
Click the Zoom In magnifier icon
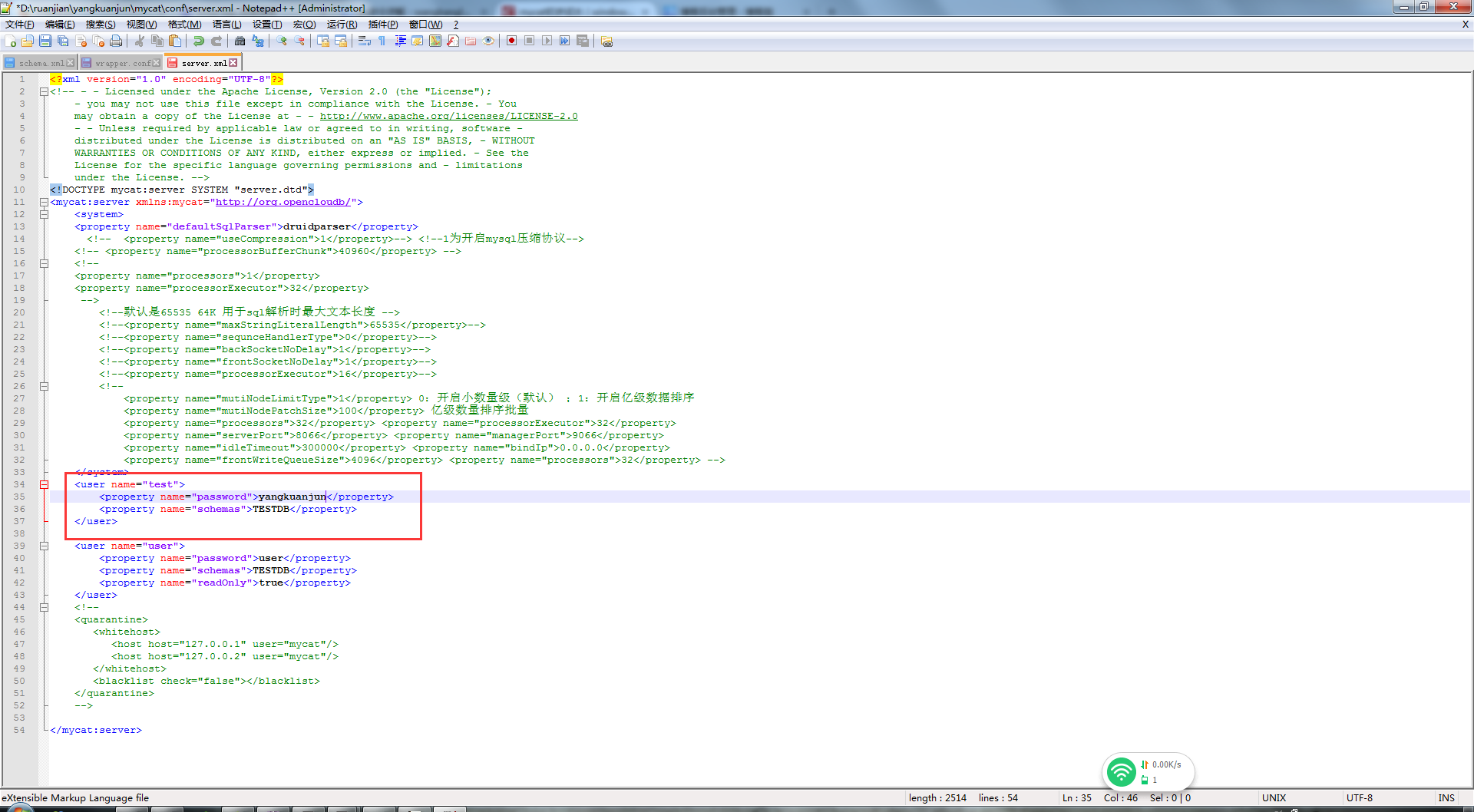[x=282, y=41]
